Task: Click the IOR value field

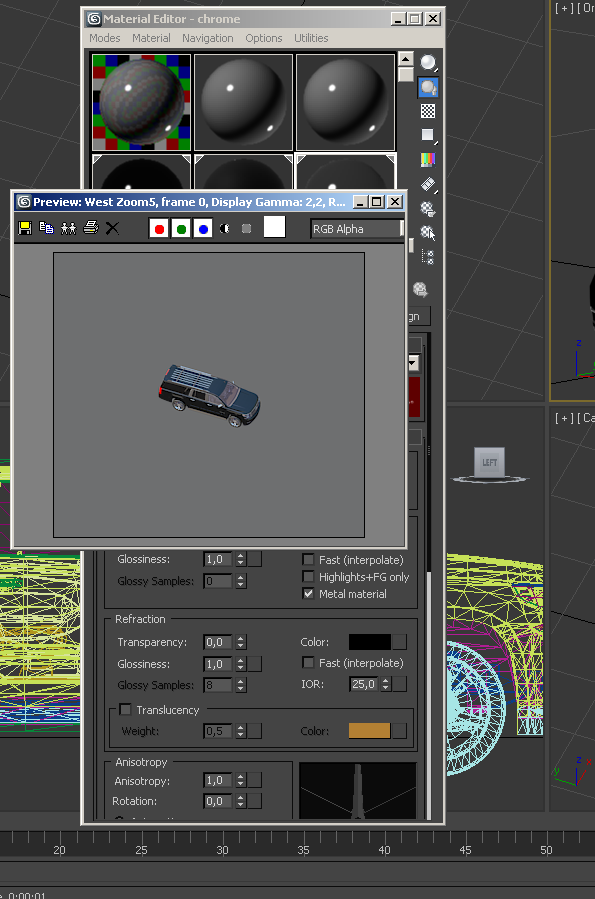Action: (x=364, y=684)
